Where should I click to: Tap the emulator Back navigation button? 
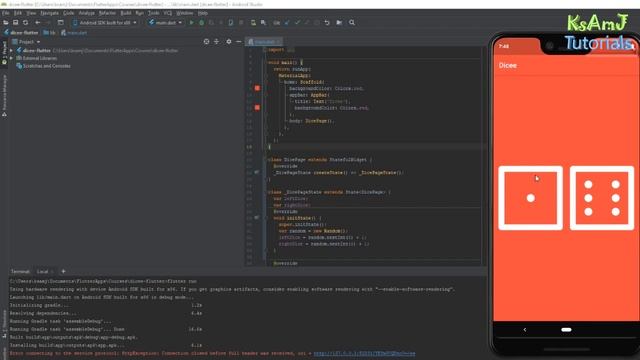[x=525, y=330]
